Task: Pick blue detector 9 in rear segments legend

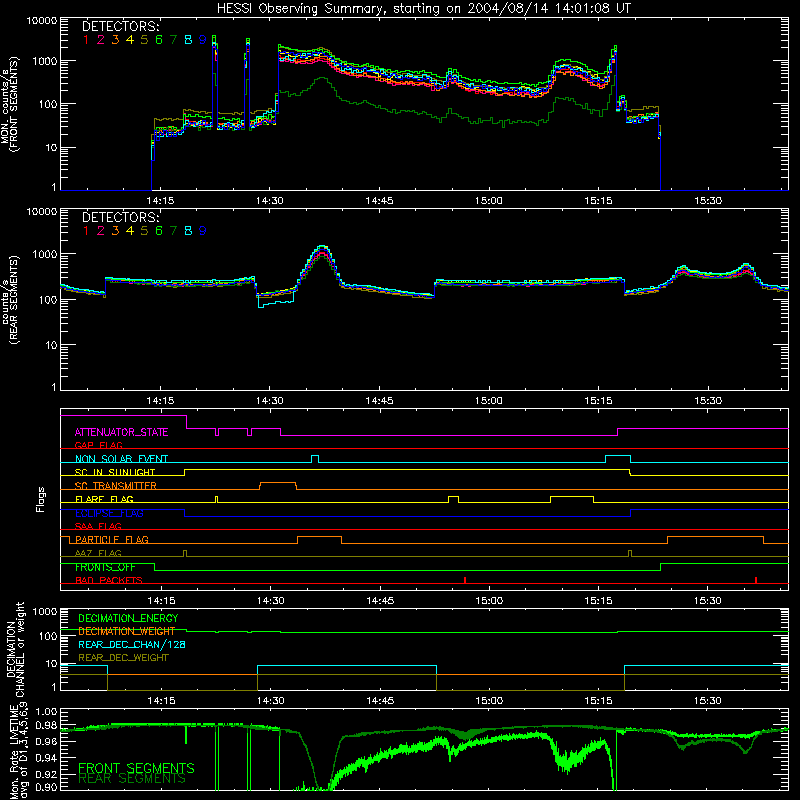Action: (203, 231)
